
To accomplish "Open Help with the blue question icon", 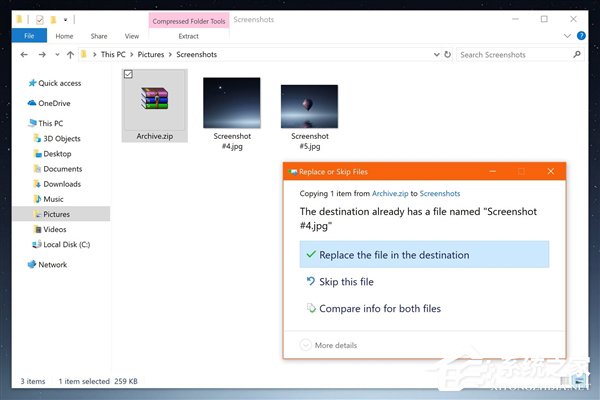I will point(581,36).
